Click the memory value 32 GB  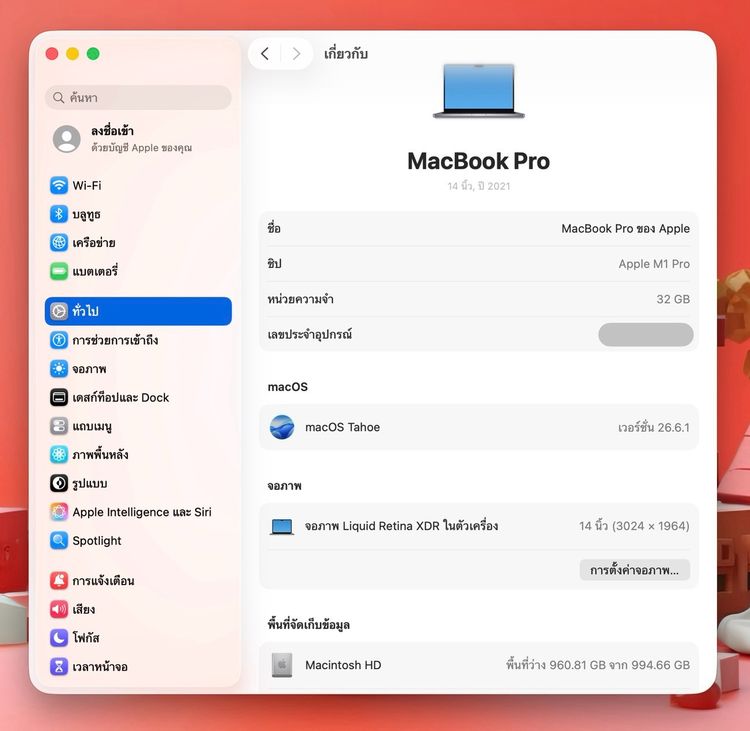pyautogui.click(x=673, y=299)
